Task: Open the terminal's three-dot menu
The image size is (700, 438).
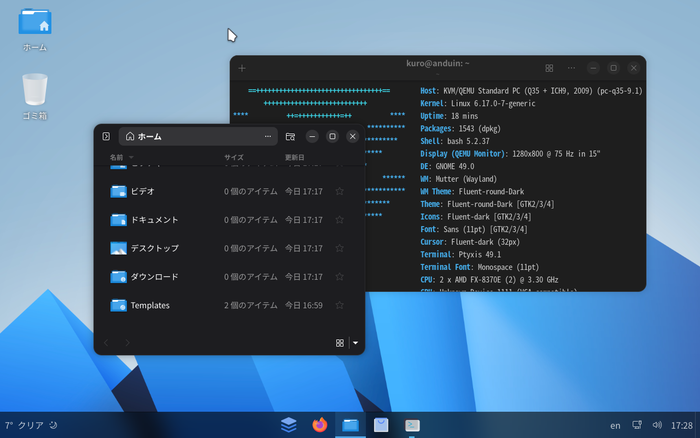Action: (570, 68)
